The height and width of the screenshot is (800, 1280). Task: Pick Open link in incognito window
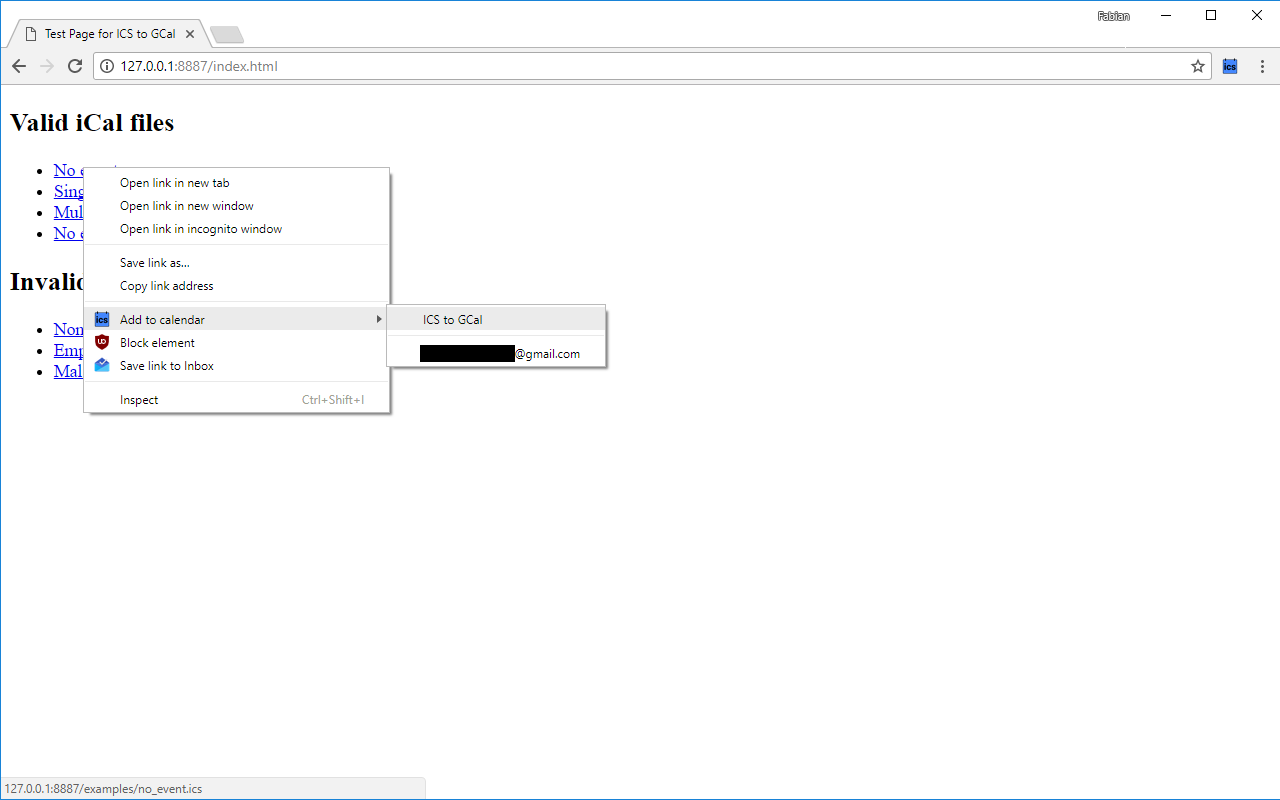tap(200, 229)
